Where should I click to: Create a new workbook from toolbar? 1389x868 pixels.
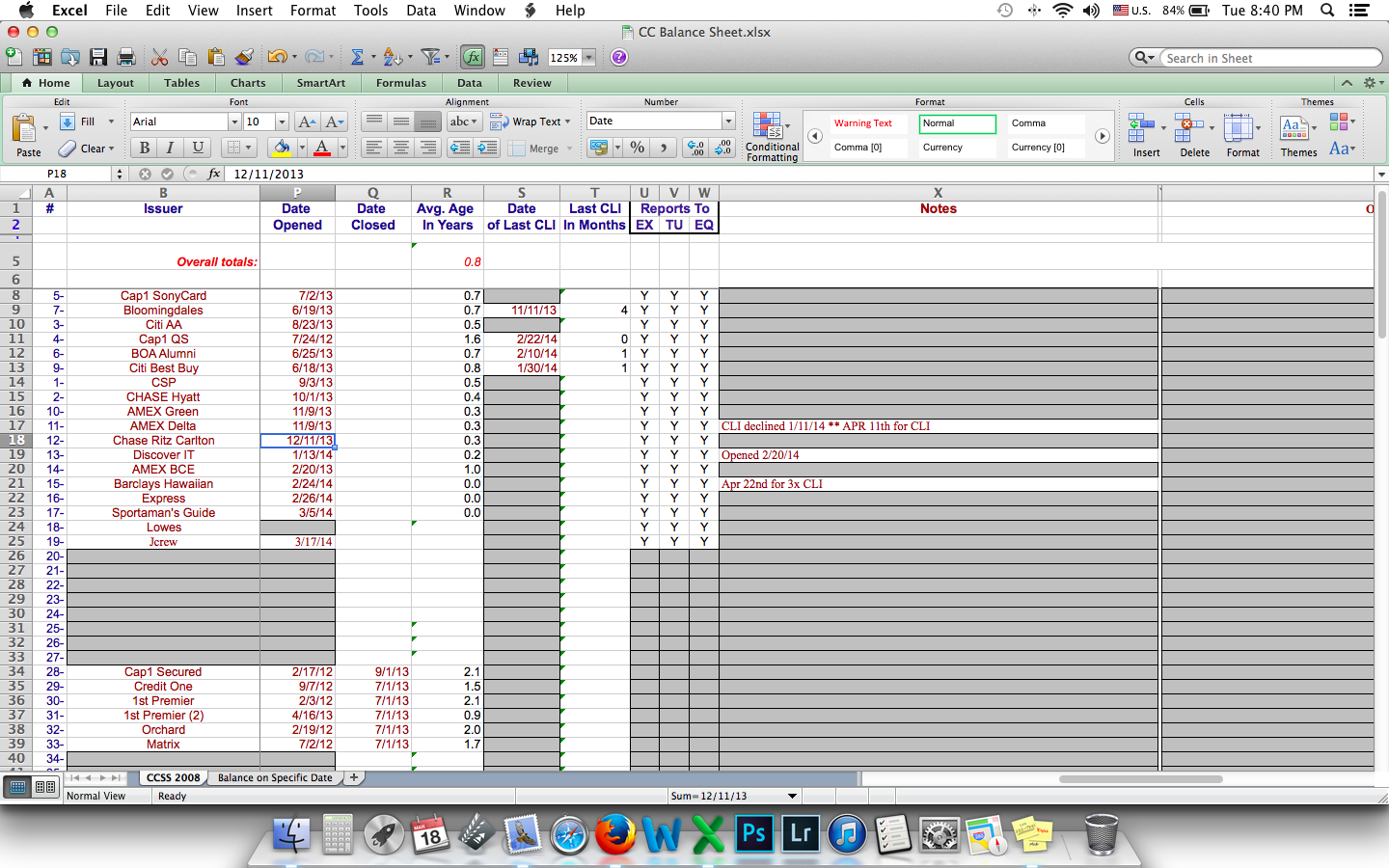[14, 57]
